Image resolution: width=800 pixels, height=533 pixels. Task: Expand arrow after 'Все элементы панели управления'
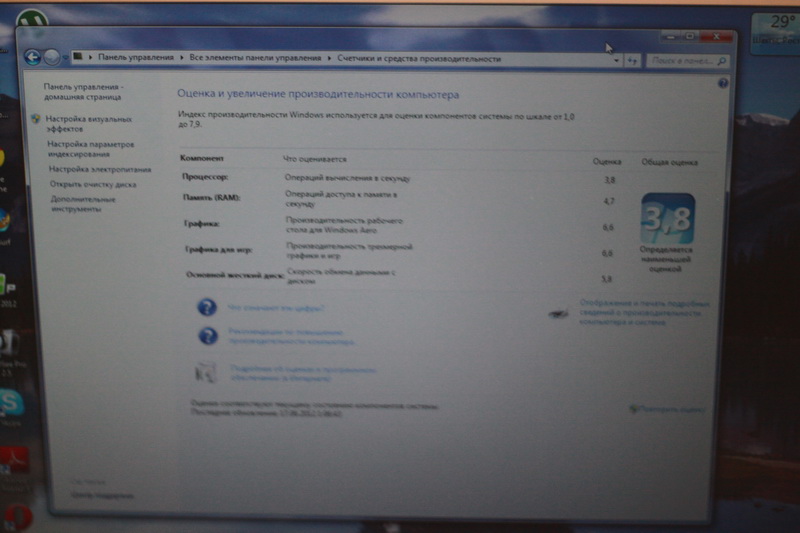click(329, 58)
